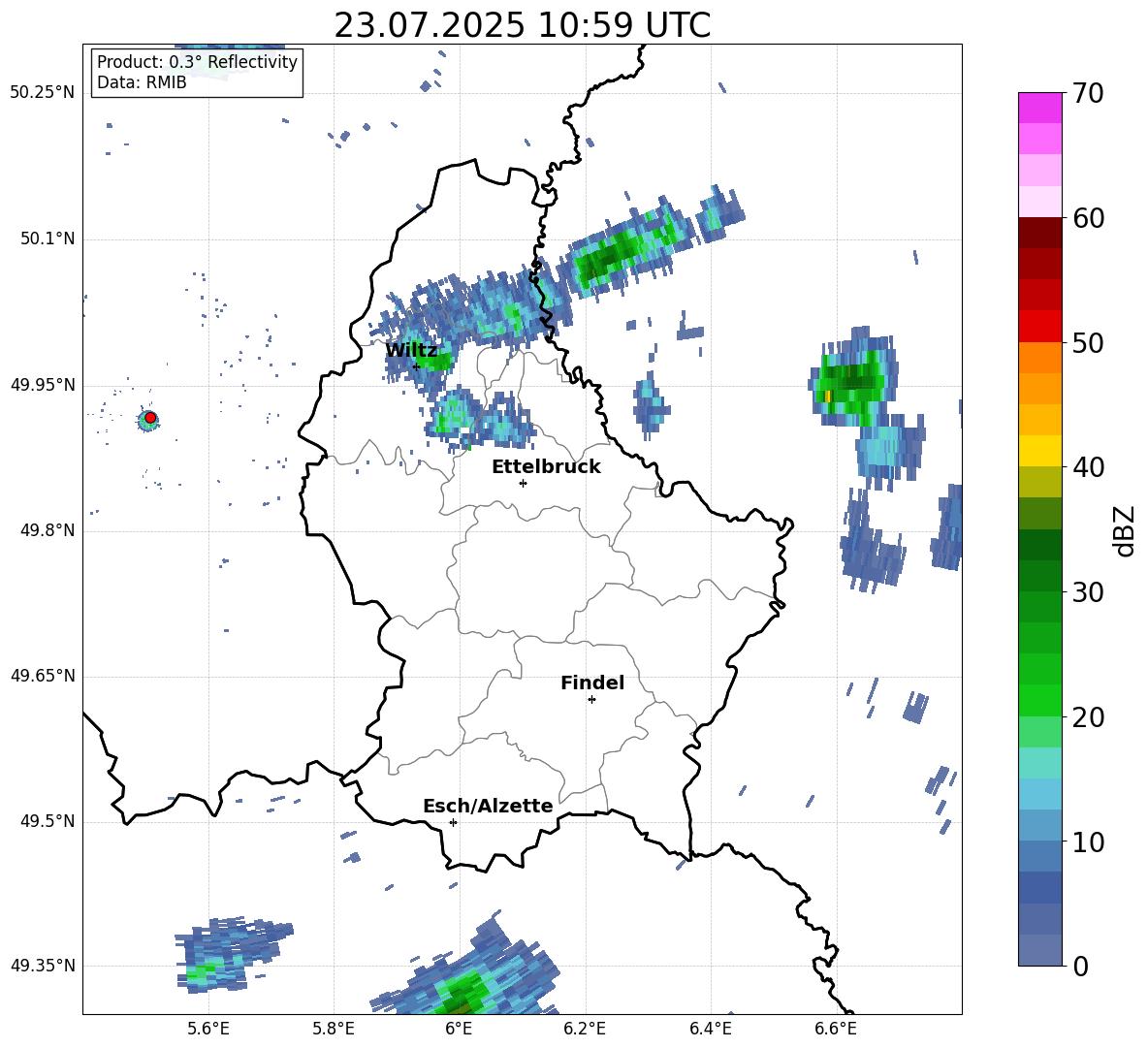
Task: Click the green storm cell northeast of Luxembourg border
Action: [x=629, y=249]
